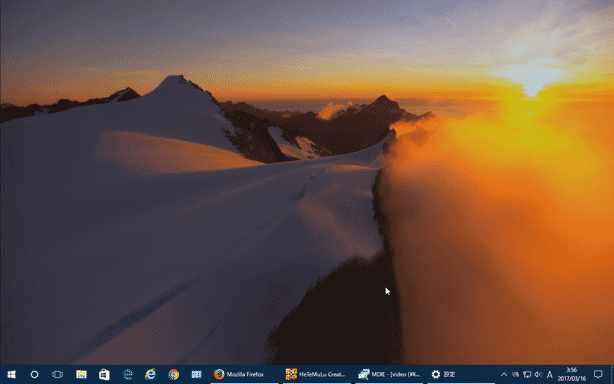Launch Microsoft Edge from the taskbar
Screen dimensions: 614x384
(127, 375)
